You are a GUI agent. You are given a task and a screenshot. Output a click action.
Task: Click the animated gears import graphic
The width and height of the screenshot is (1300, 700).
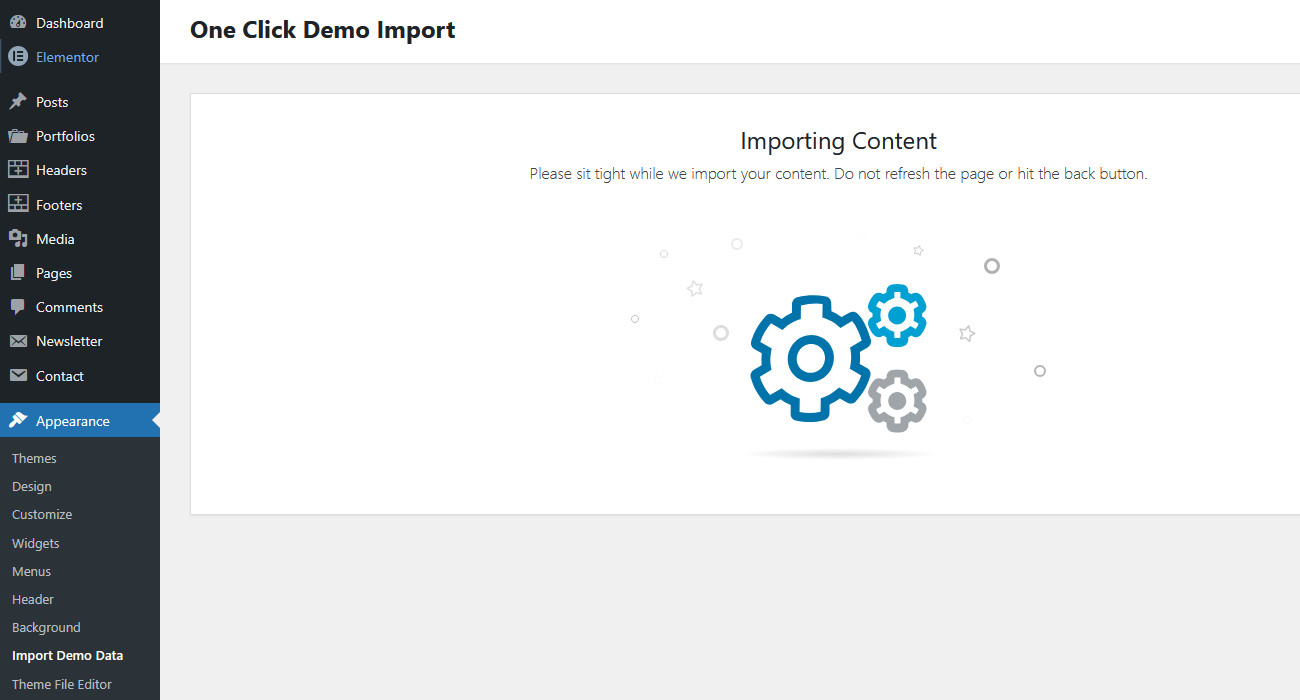pos(838,357)
